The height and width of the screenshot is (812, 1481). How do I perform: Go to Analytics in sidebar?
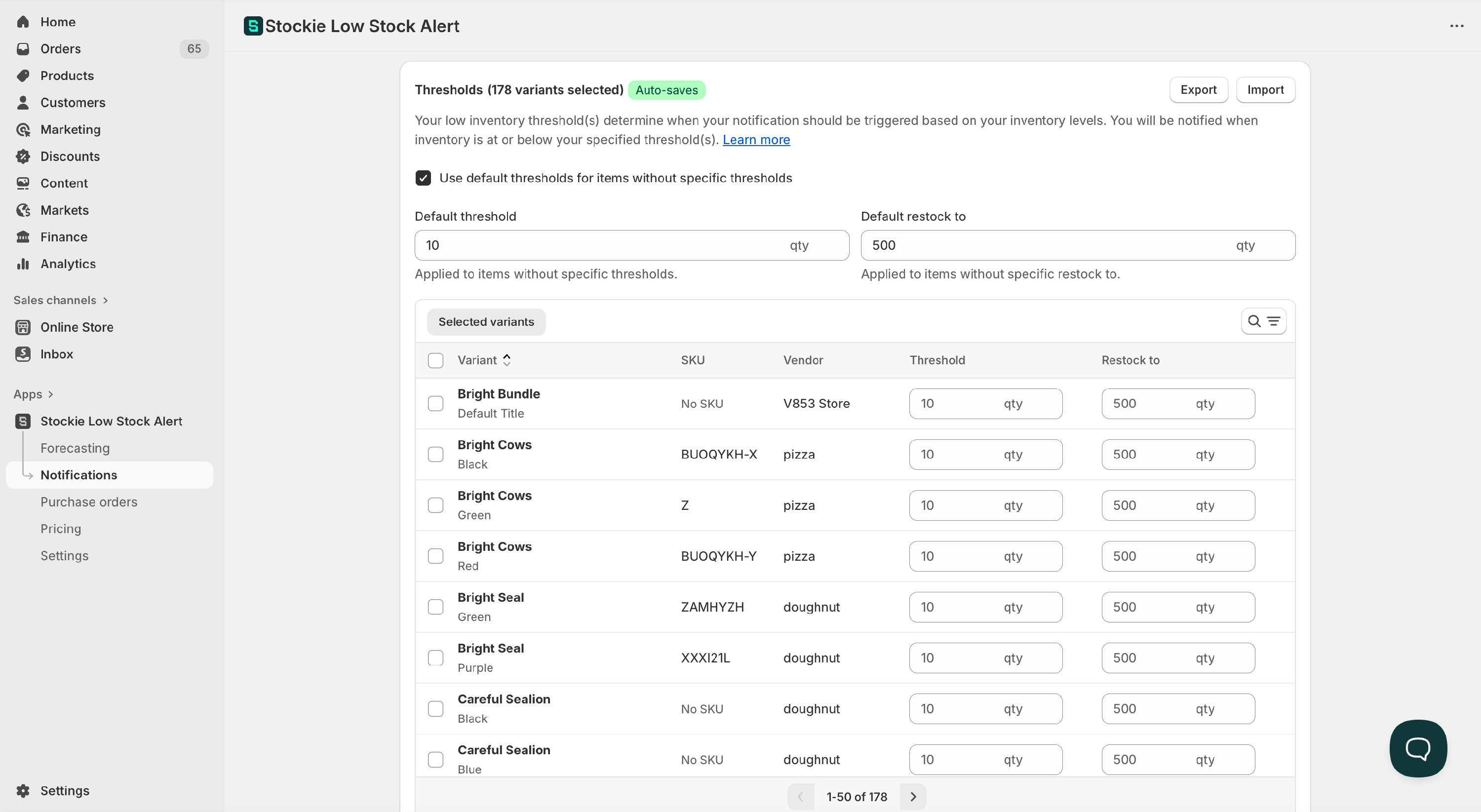[x=68, y=264]
